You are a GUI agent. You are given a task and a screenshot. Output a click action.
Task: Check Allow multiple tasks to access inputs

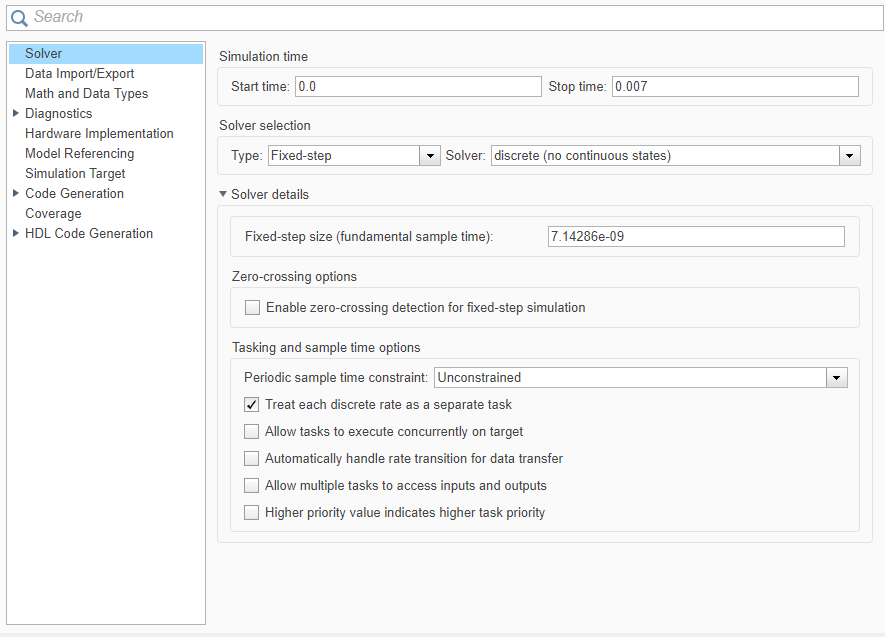click(252, 486)
